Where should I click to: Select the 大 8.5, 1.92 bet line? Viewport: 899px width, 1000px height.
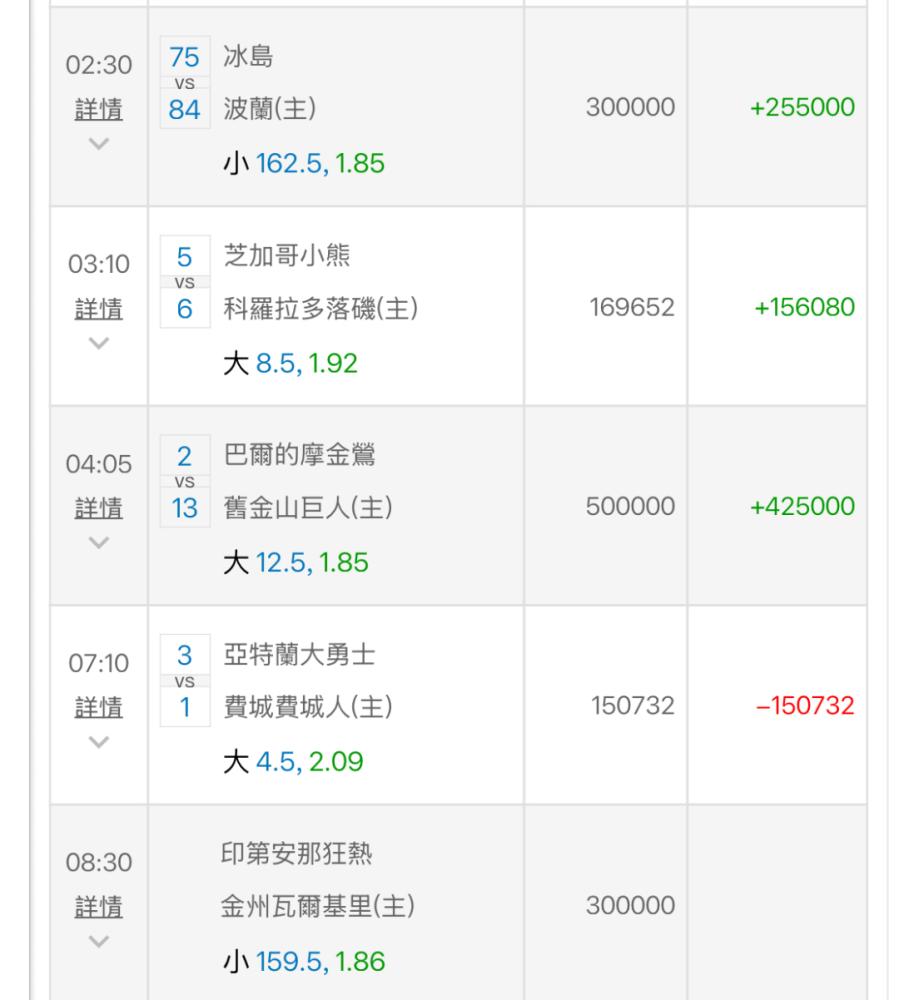289,363
